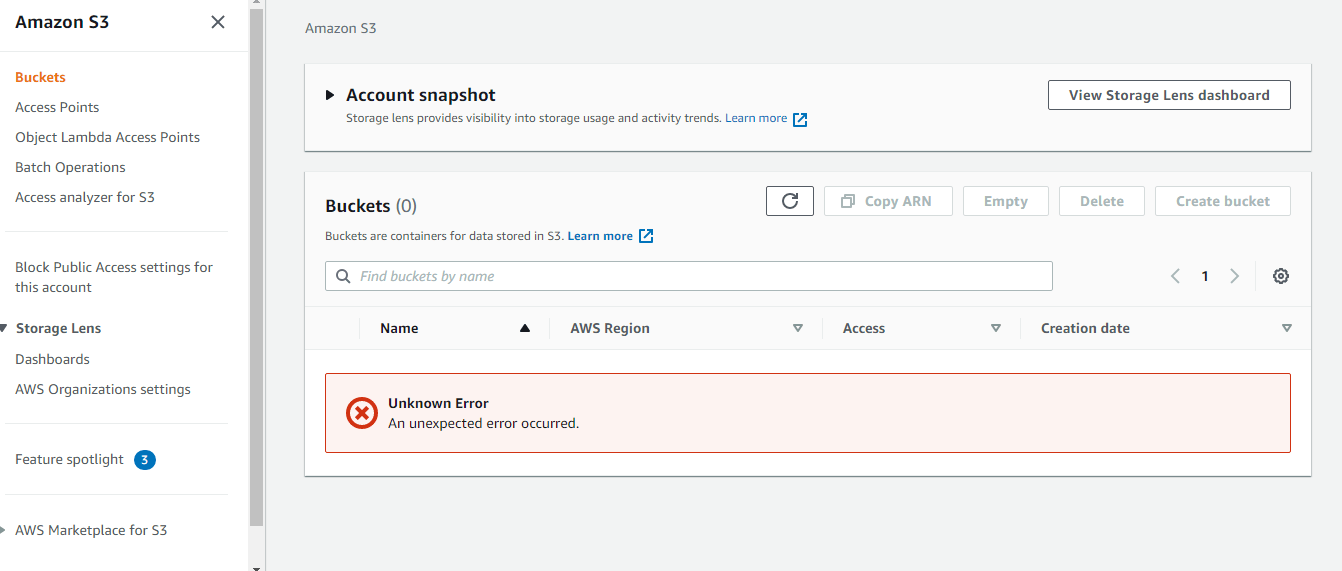Click the Empty button

click(x=1006, y=201)
